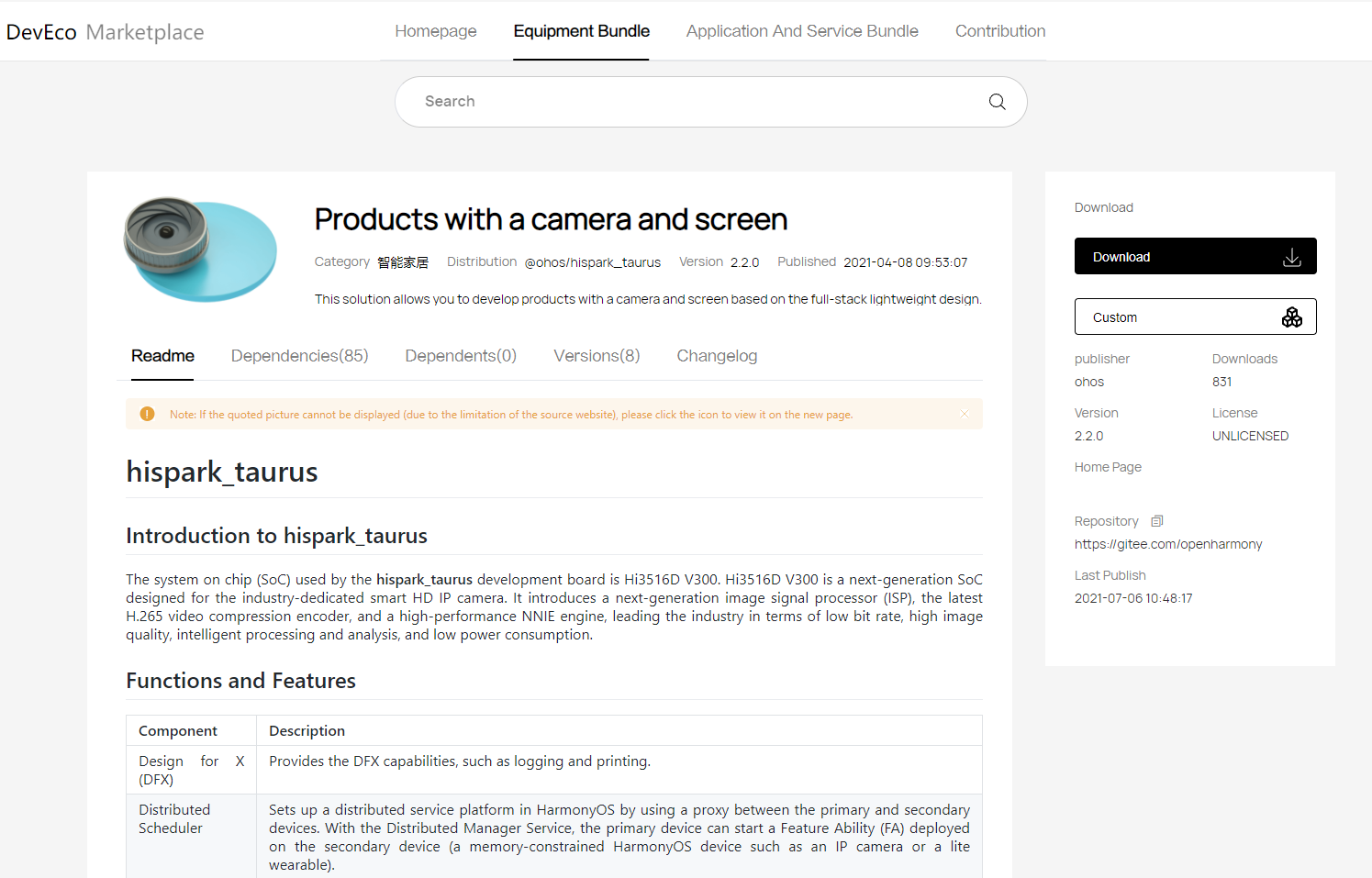Screen dimensions: 1372x878
Task: Open the gitee.com/openharmony repository link
Action: pos(1168,544)
